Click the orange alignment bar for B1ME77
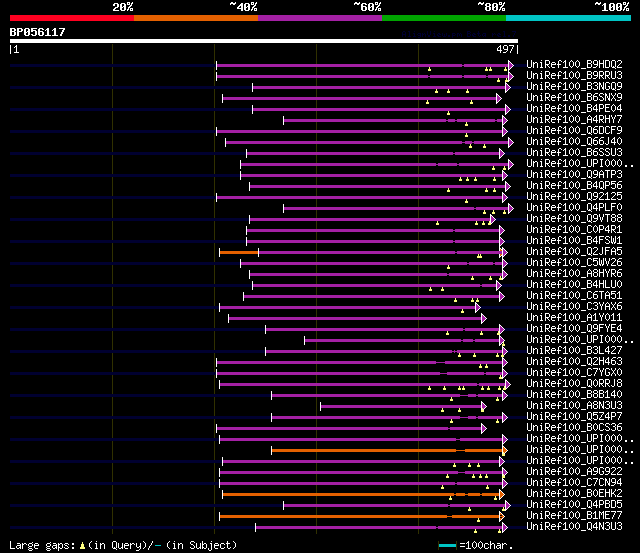640x553 pixels. point(360,517)
